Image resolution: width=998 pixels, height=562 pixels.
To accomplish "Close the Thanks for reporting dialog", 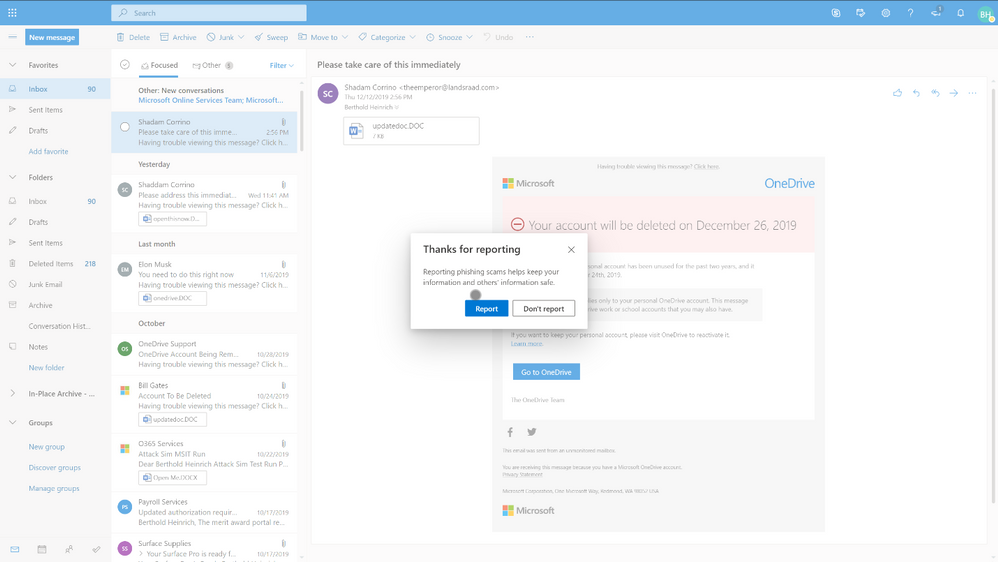I will point(571,249).
